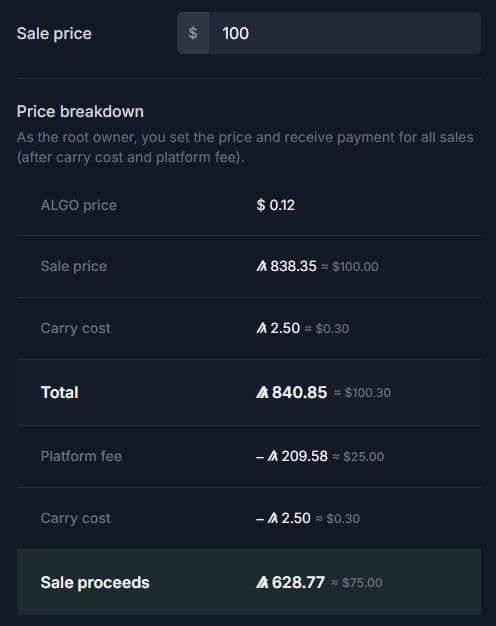Click ALGO icon in Total row
Screen dimensions: 496x626
click(262, 392)
